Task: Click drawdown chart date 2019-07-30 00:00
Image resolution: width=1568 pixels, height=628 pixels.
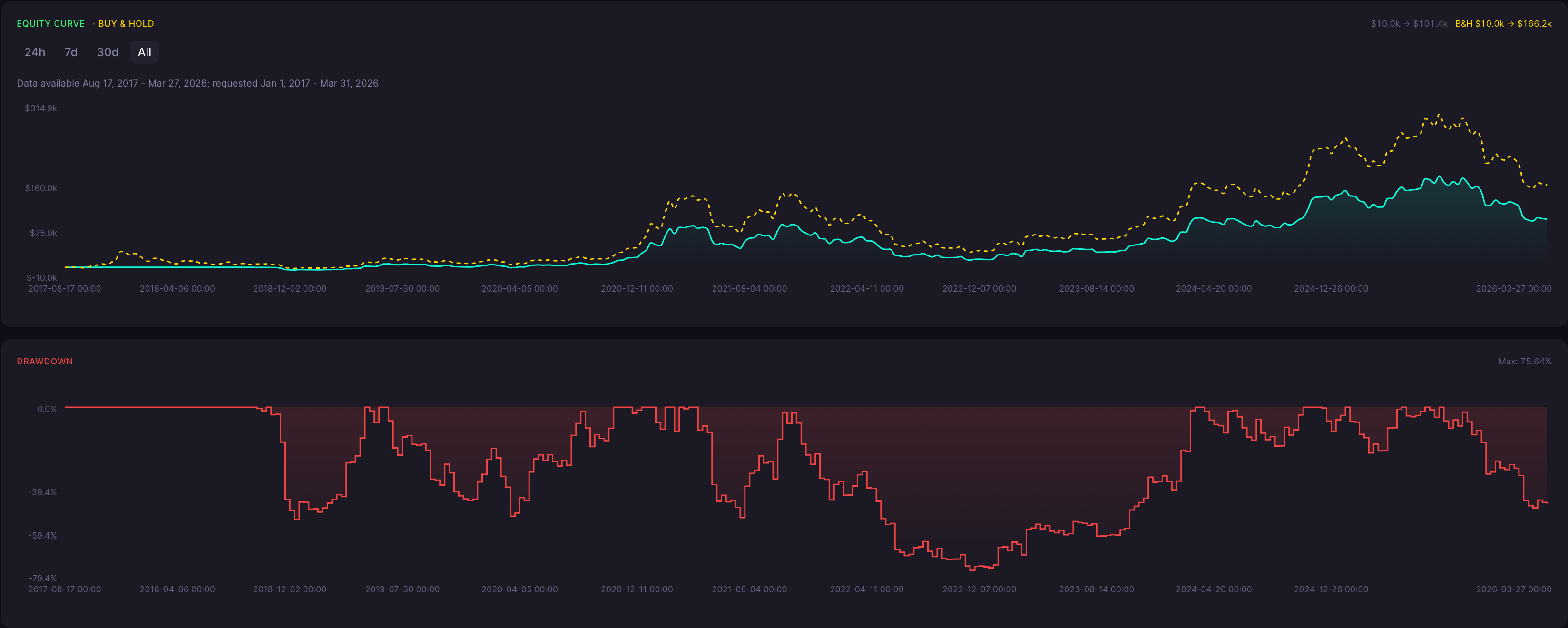Action: tap(402, 589)
